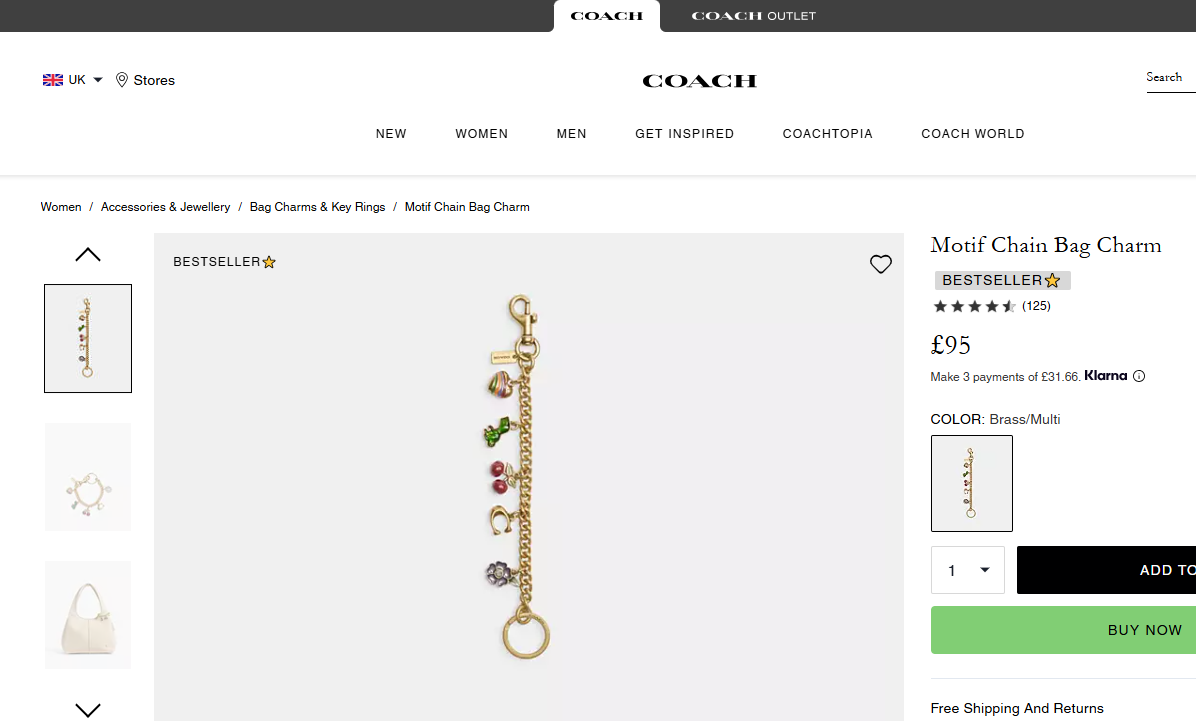The height and width of the screenshot is (721, 1196).
Task: Open the Women menu
Action: [481, 134]
